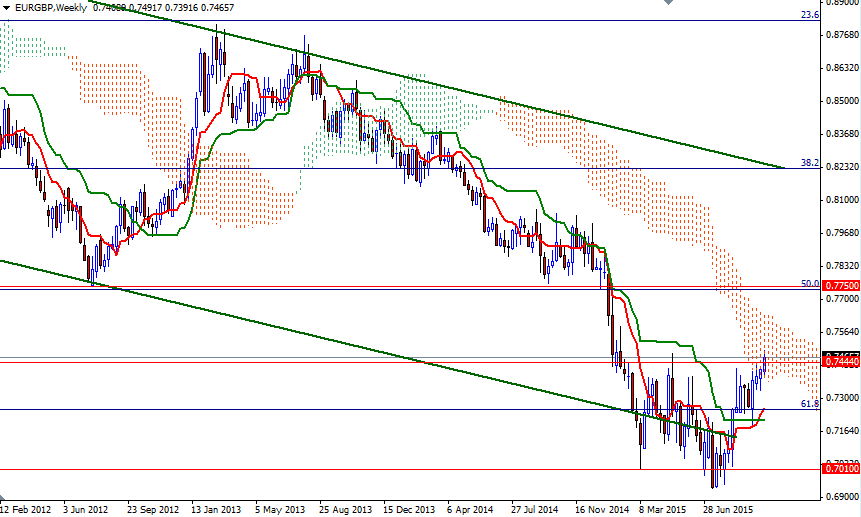This screenshot has width=861, height=517.
Task: Click 0.81000 on the price axis
Action: (840, 200)
